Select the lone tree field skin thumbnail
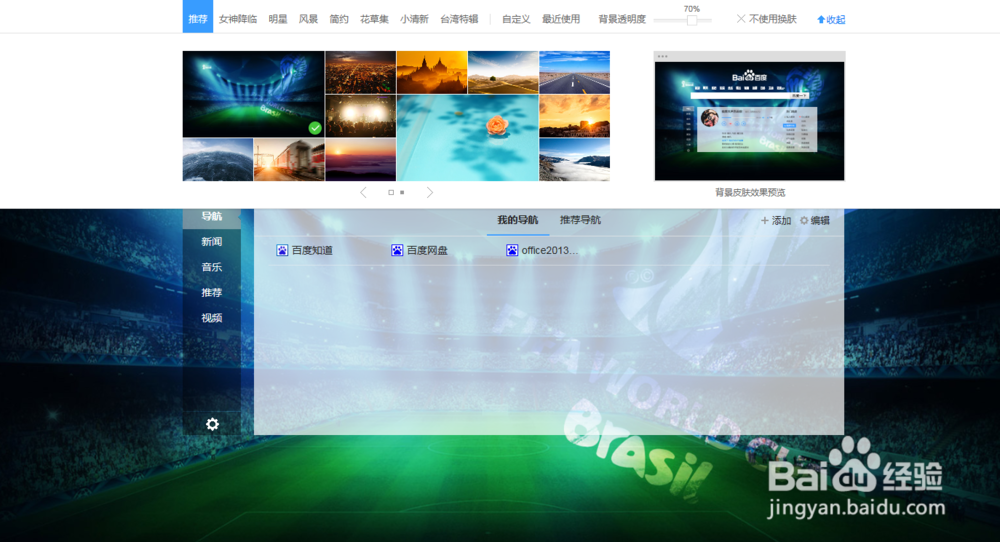 [503, 72]
